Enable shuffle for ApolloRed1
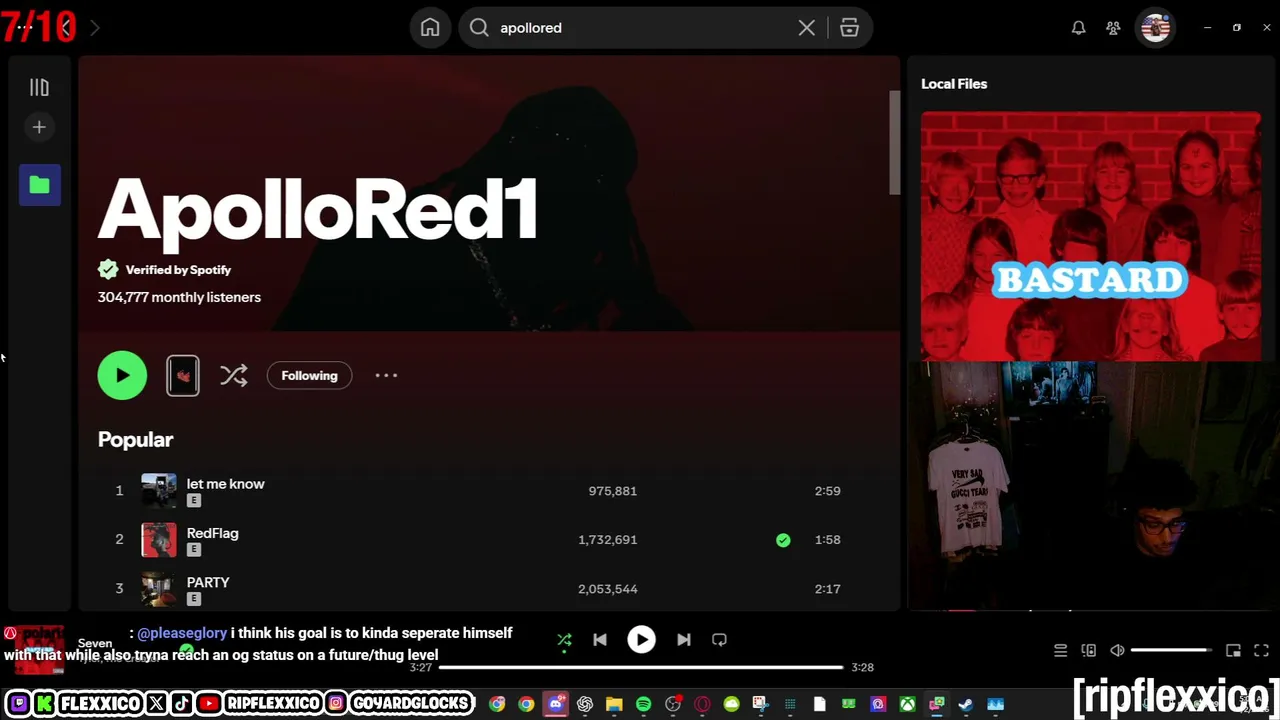The width and height of the screenshot is (1280, 720). (234, 376)
